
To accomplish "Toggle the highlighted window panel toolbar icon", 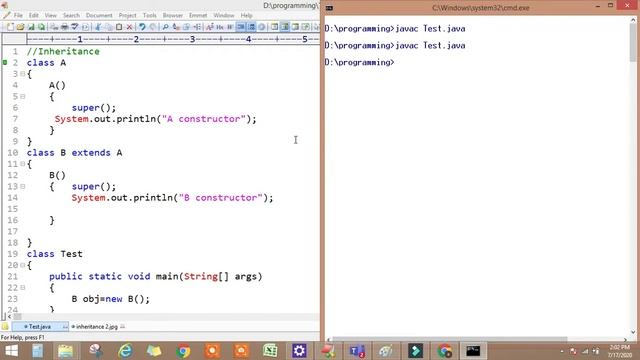I will [285, 27].
